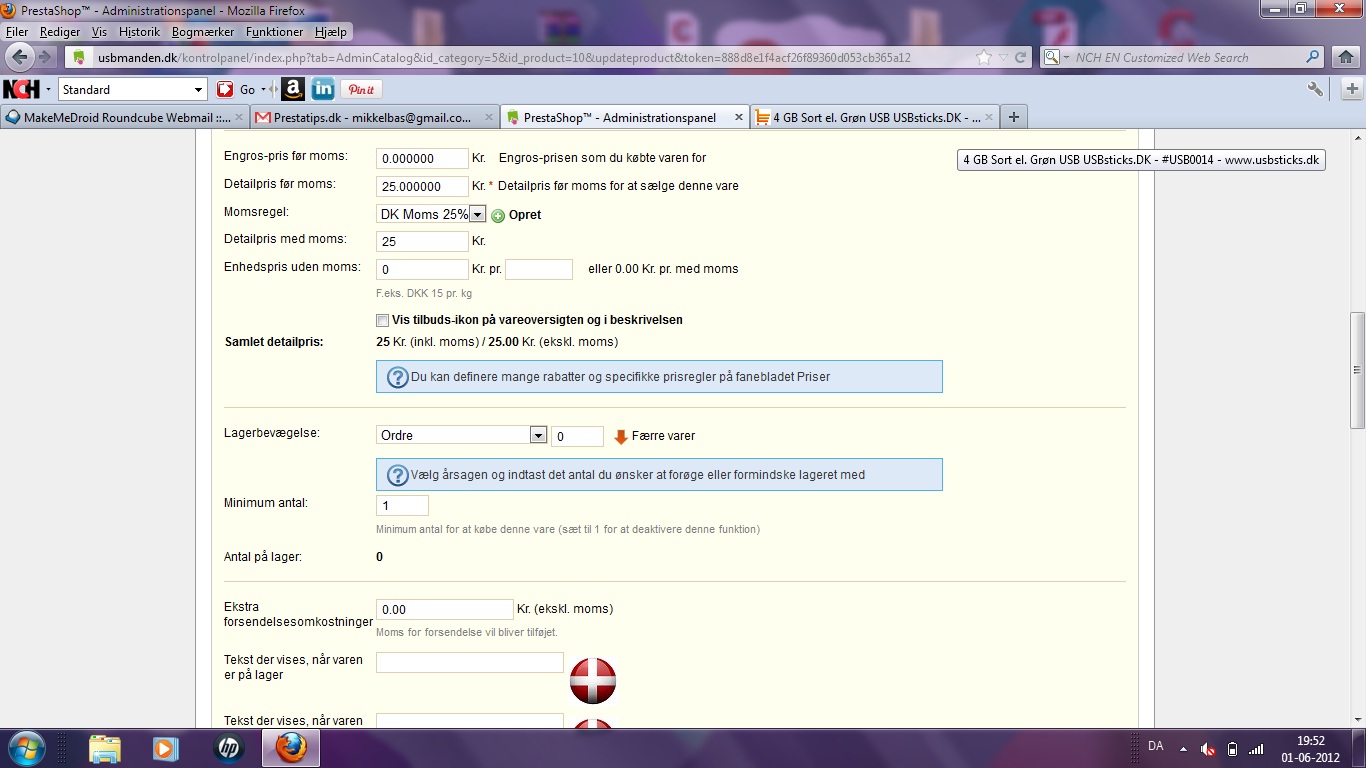Open the Vis menu

click(x=99, y=32)
